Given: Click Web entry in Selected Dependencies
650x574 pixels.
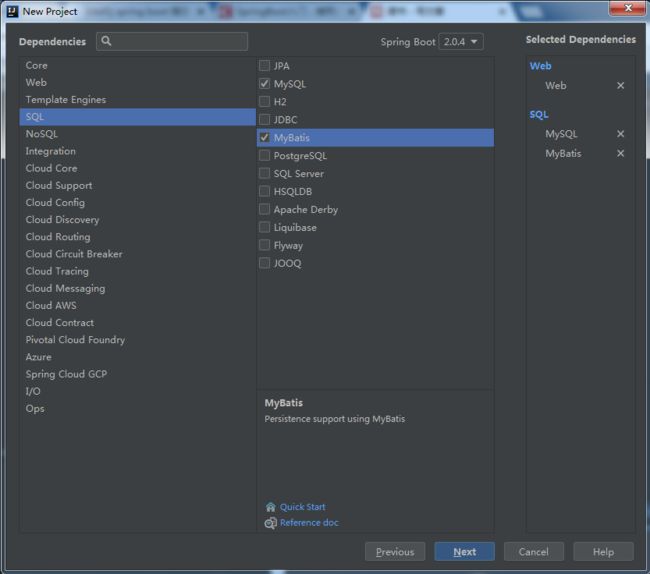Looking at the screenshot, I should point(555,85).
